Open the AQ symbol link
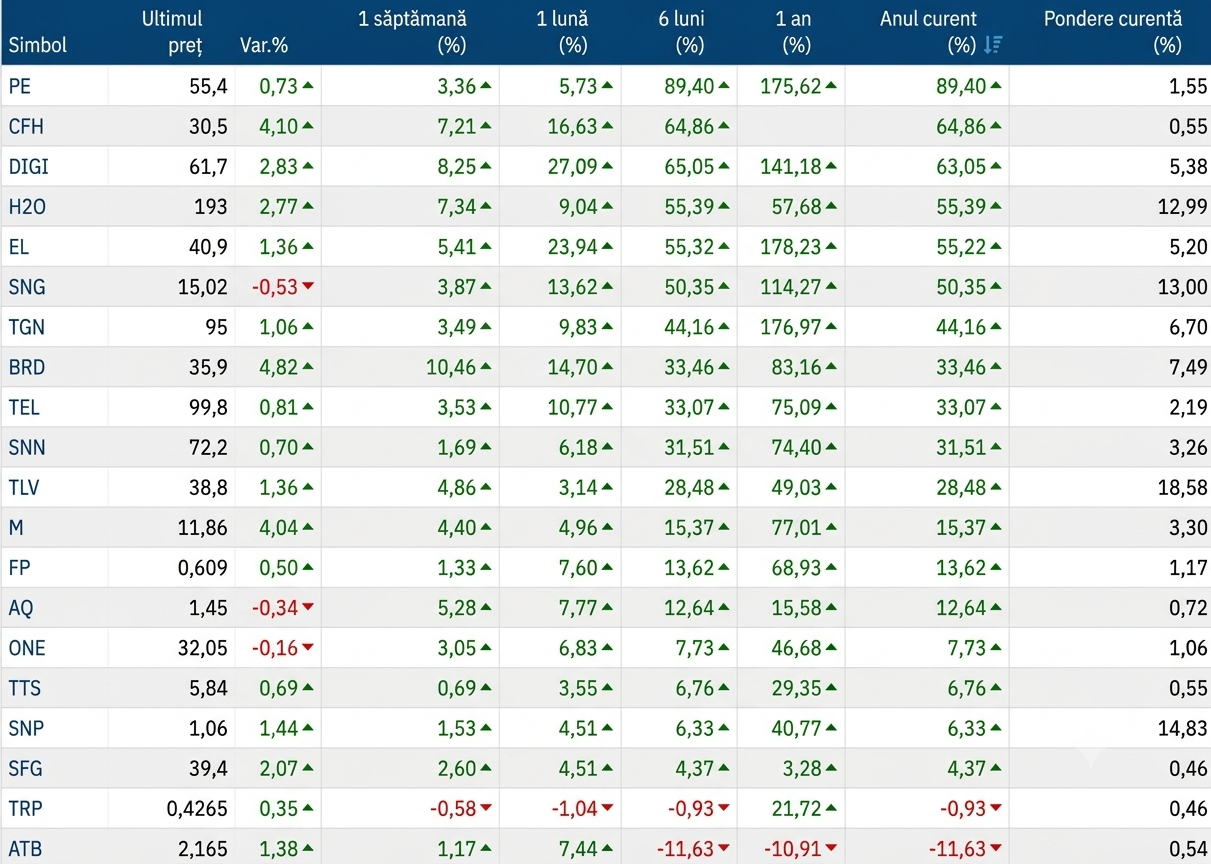The width and height of the screenshot is (1211, 864). [21, 607]
